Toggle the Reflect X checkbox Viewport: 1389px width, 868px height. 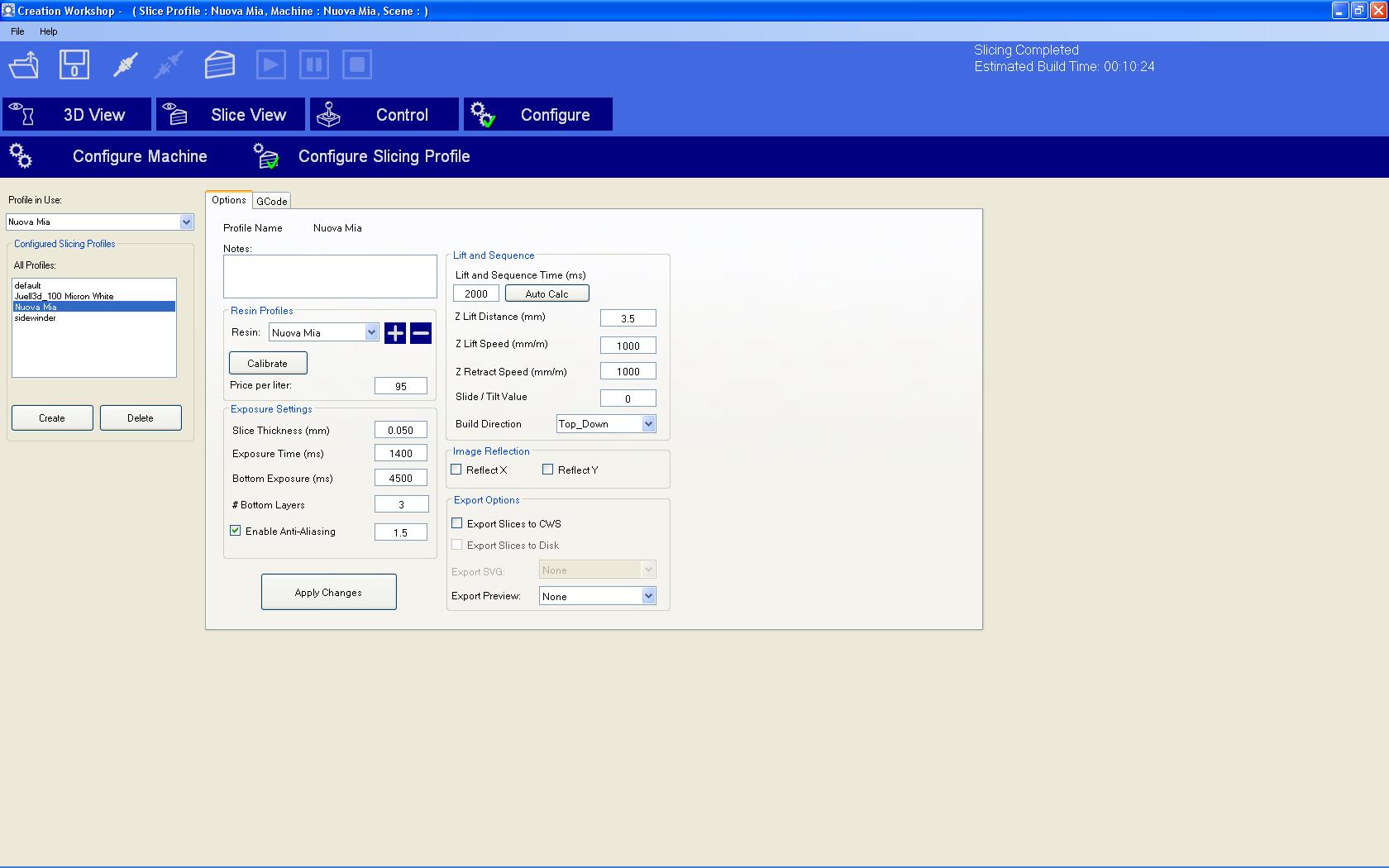pos(456,470)
